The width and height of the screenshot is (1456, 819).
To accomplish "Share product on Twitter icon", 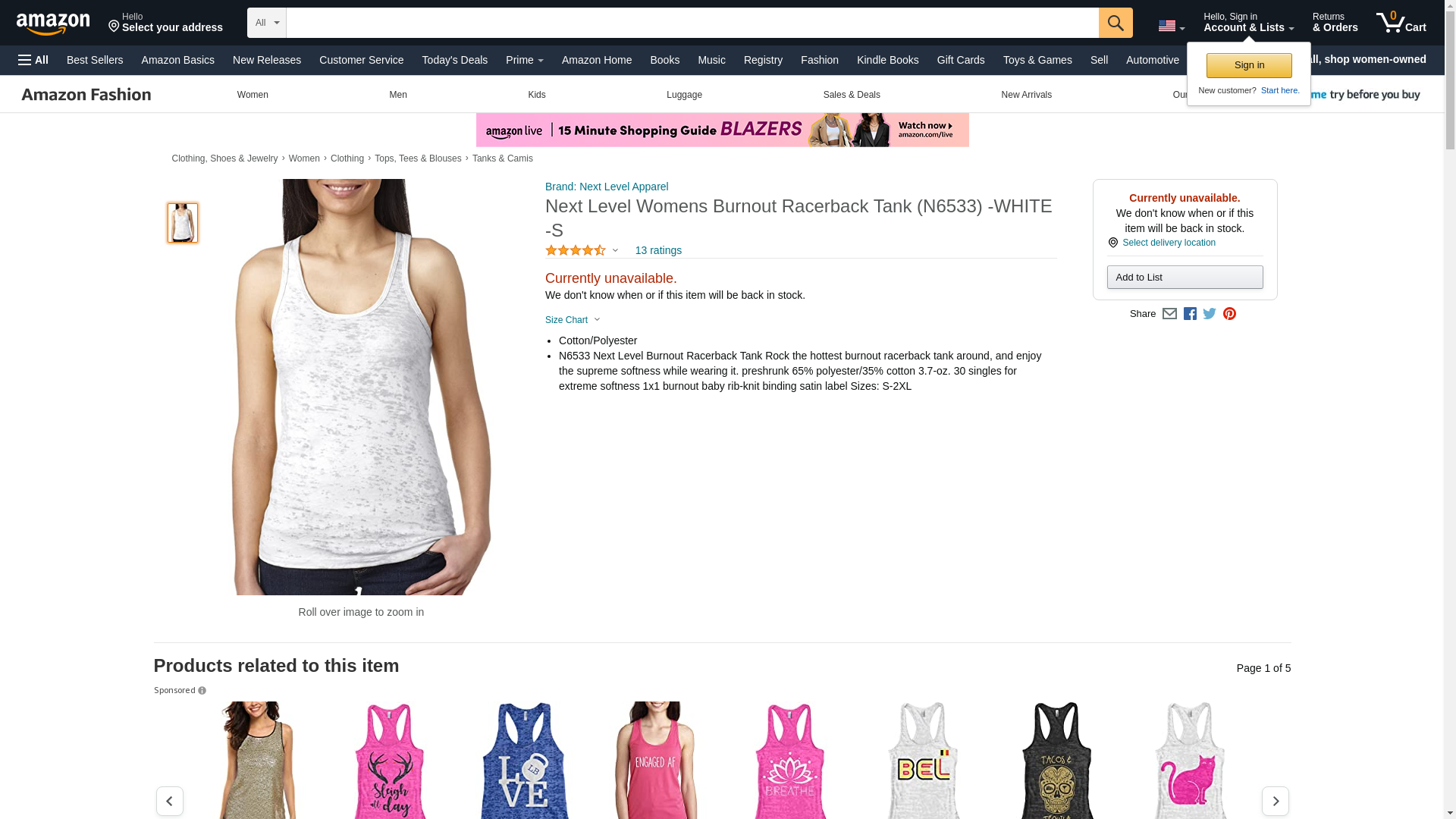I will tap(1210, 314).
